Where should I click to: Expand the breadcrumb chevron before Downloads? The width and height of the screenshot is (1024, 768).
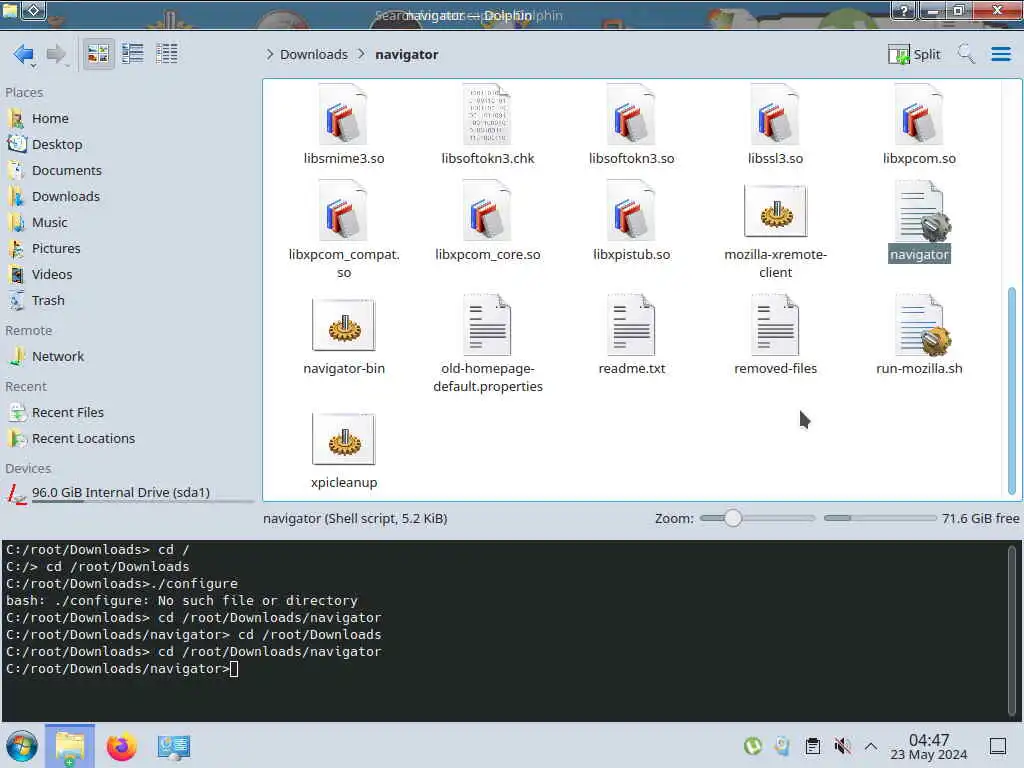(x=269, y=54)
